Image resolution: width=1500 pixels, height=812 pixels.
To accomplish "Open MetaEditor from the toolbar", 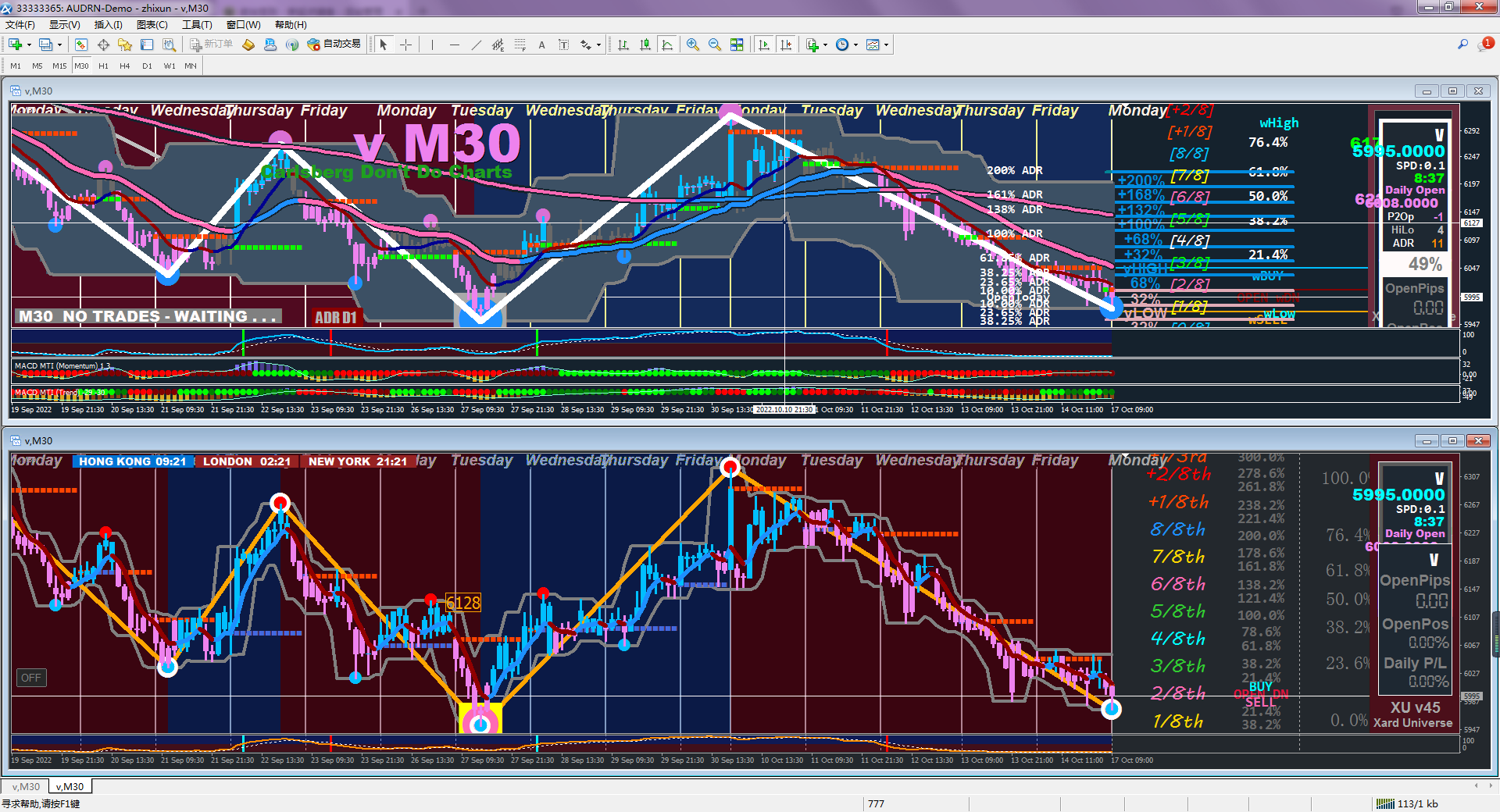I will pos(248,45).
